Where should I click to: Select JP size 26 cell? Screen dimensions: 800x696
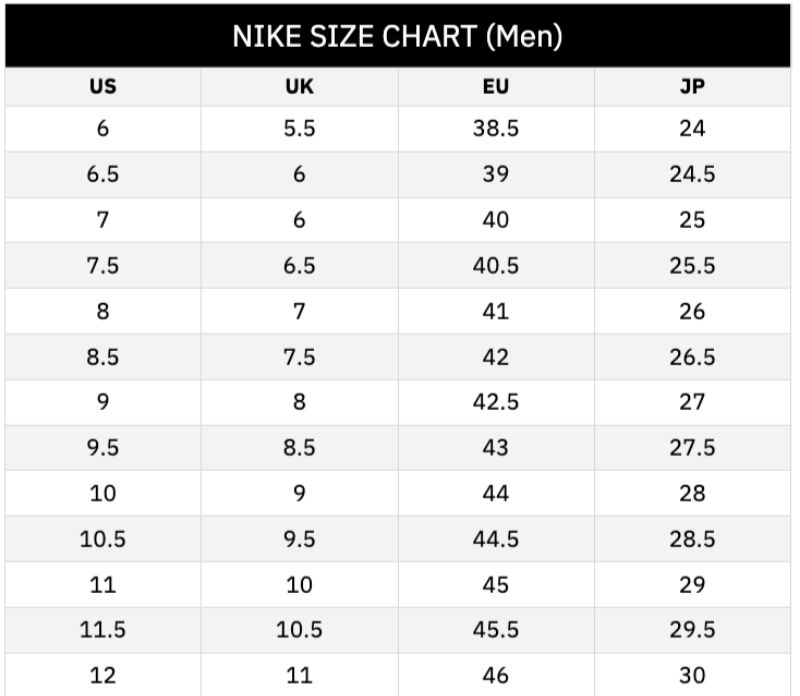[692, 311]
